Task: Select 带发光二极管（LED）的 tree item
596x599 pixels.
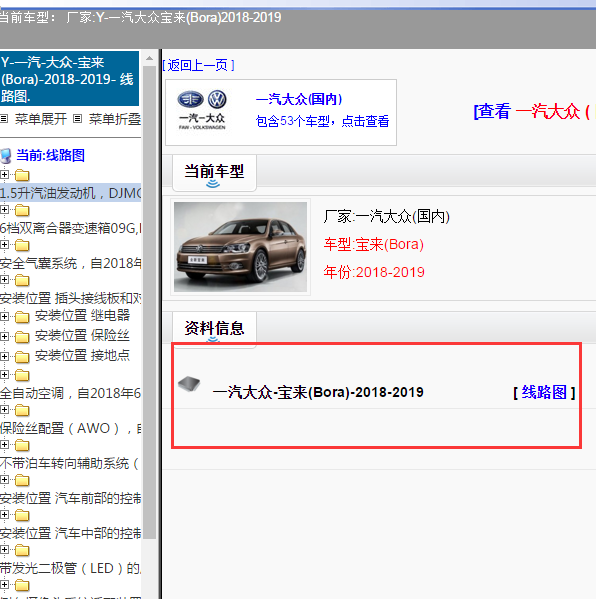Action: point(70,568)
